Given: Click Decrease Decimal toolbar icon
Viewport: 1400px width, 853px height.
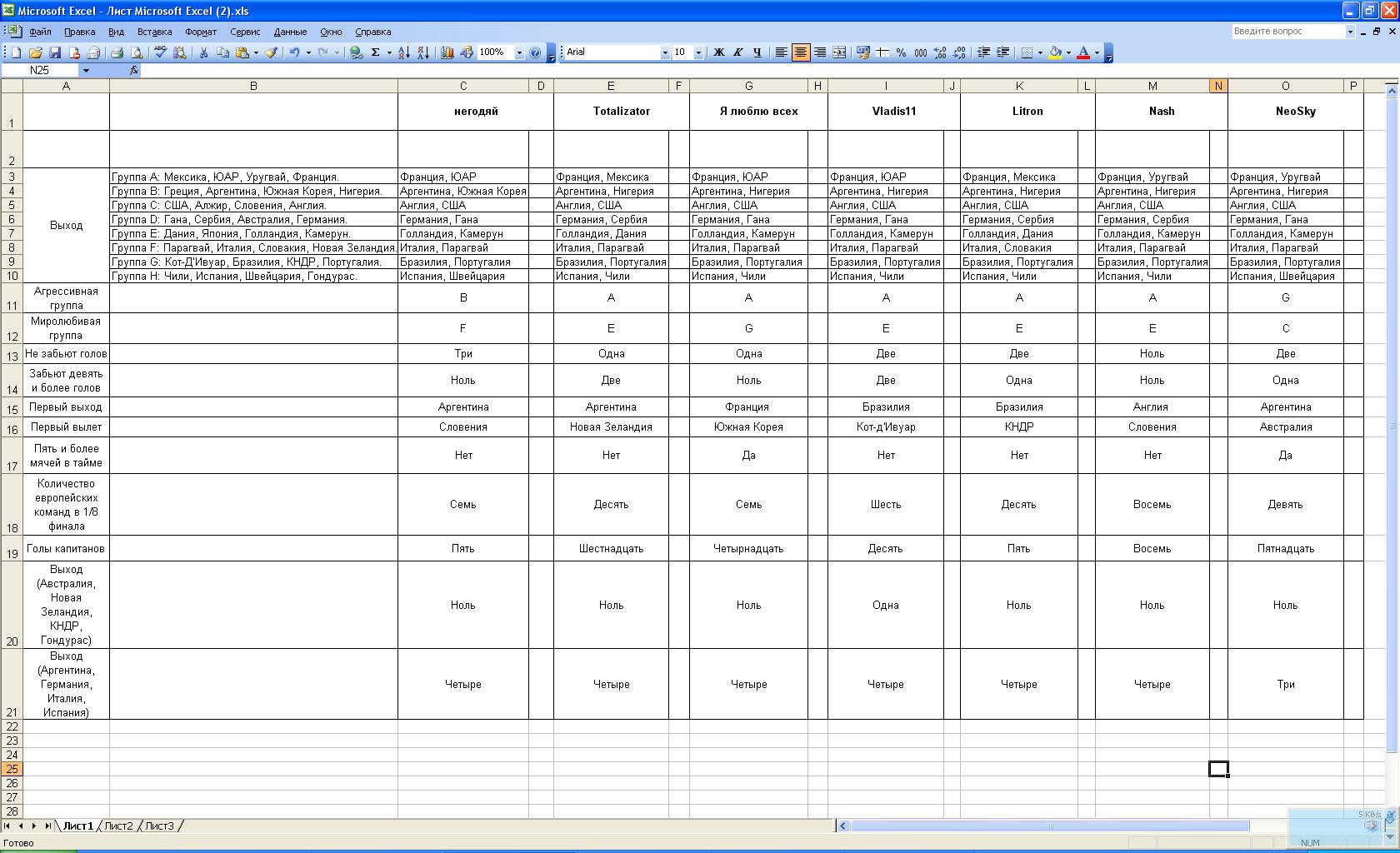Looking at the screenshot, I should 959,52.
